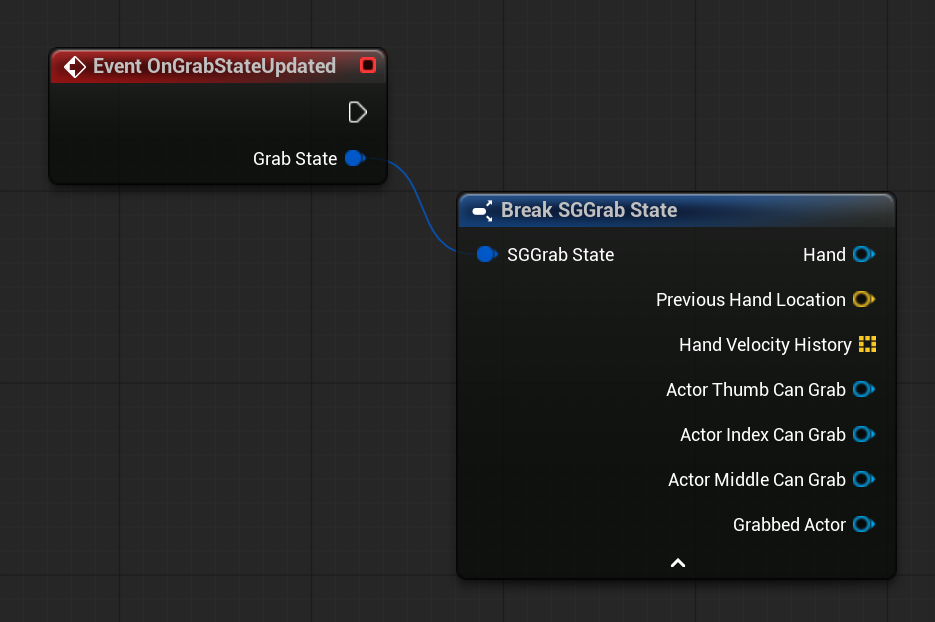Click the Actor Index Can Grab pin
This screenshot has height=622, width=935.
[x=862, y=434]
